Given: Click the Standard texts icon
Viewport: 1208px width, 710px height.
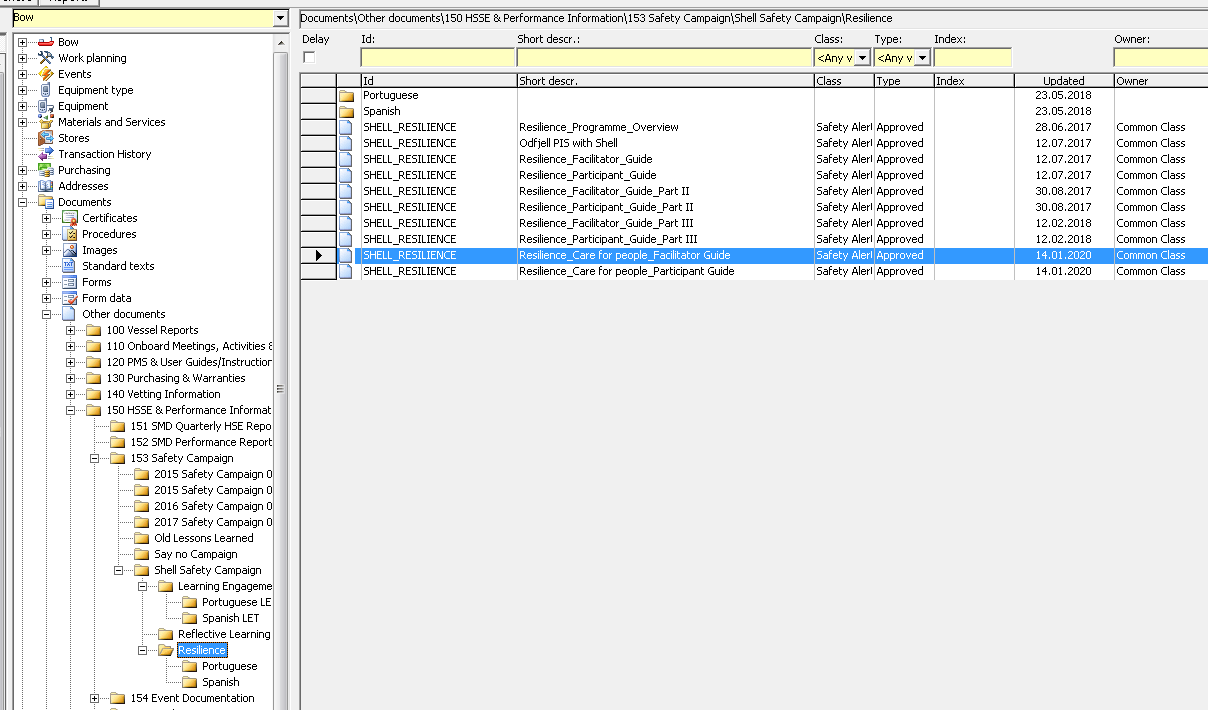Looking at the screenshot, I should [x=69, y=266].
